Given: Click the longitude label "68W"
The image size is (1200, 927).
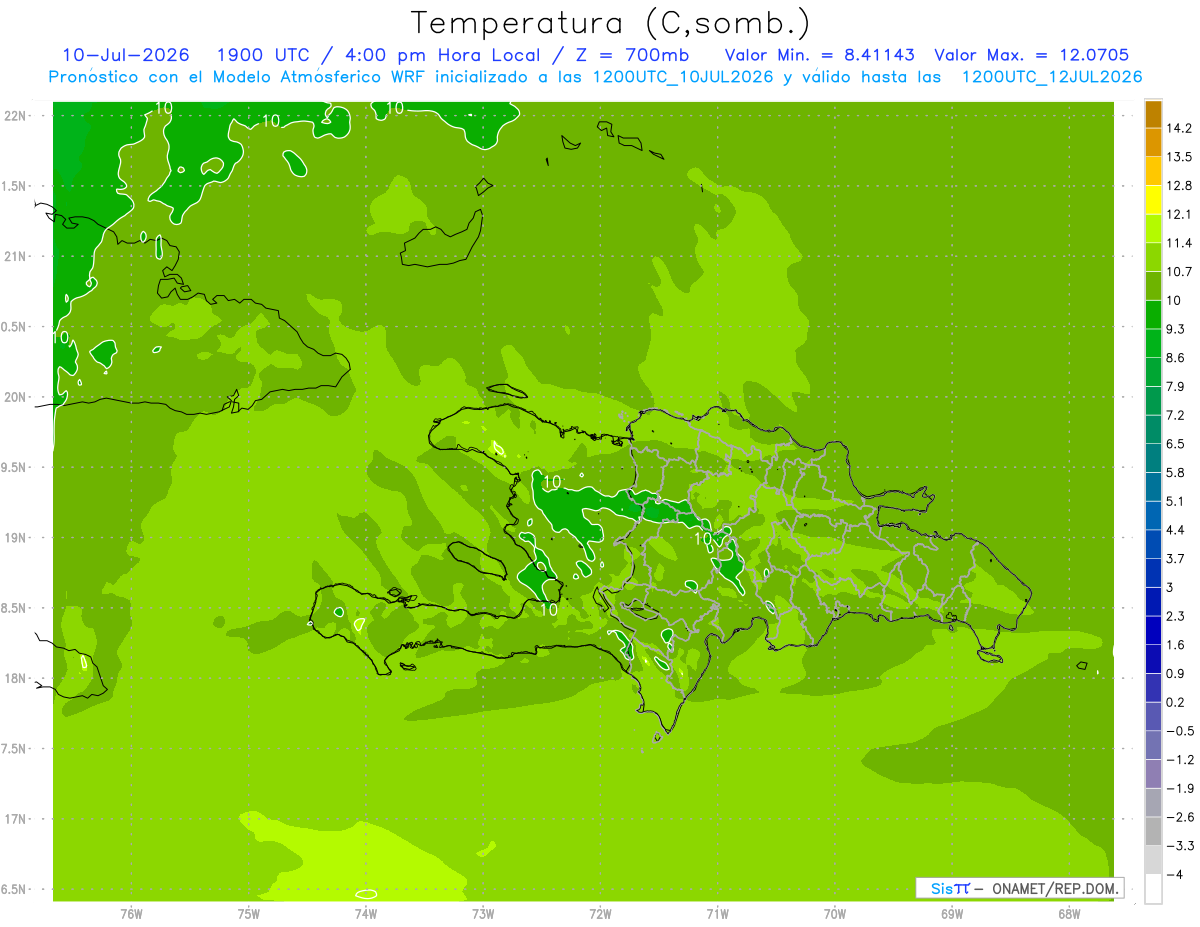Looking at the screenshot, I should click(x=1069, y=914).
